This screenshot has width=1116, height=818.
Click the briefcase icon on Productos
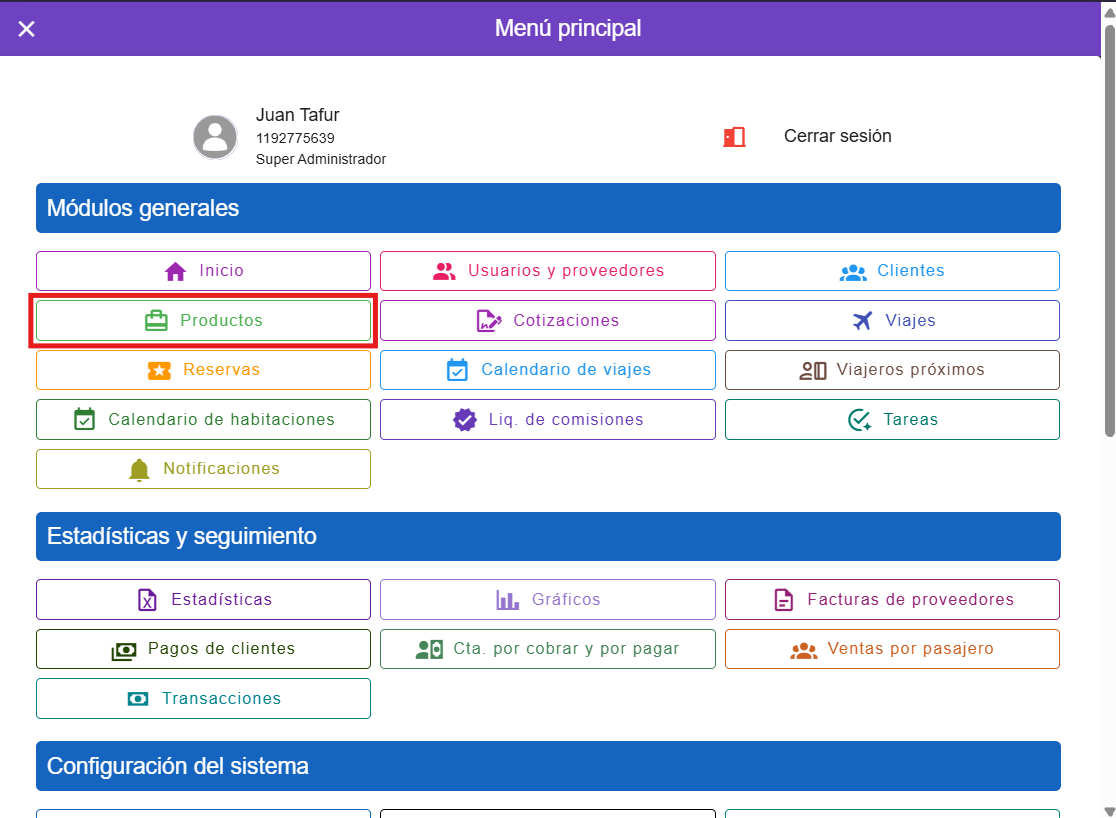(156, 321)
